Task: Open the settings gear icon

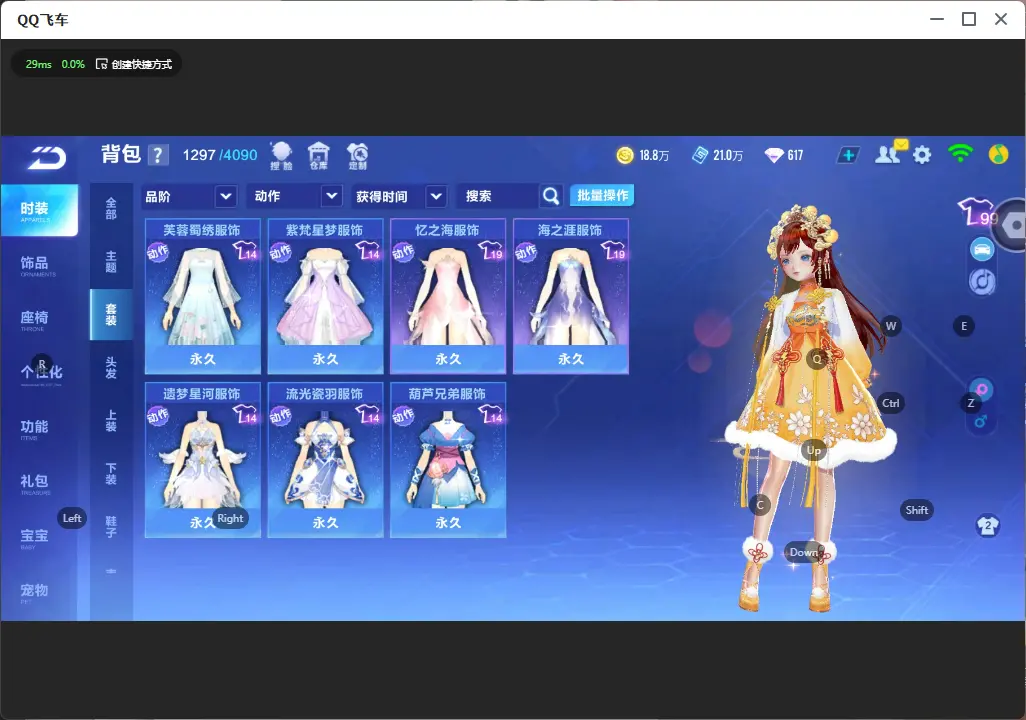Action: pyautogui.click(x=922, y=155)
